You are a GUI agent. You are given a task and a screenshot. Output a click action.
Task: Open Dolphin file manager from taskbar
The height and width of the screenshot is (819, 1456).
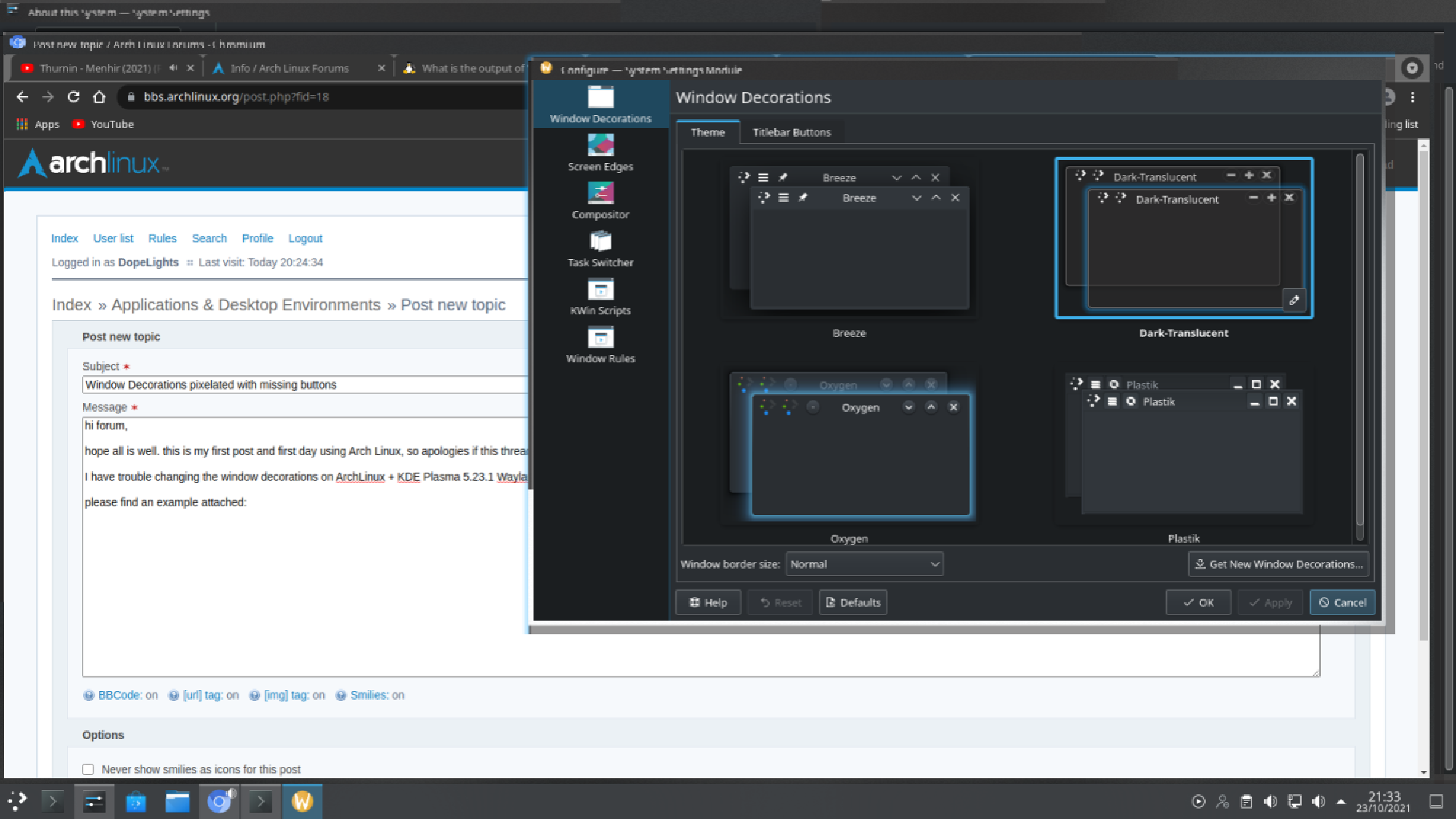click(178, 801)
